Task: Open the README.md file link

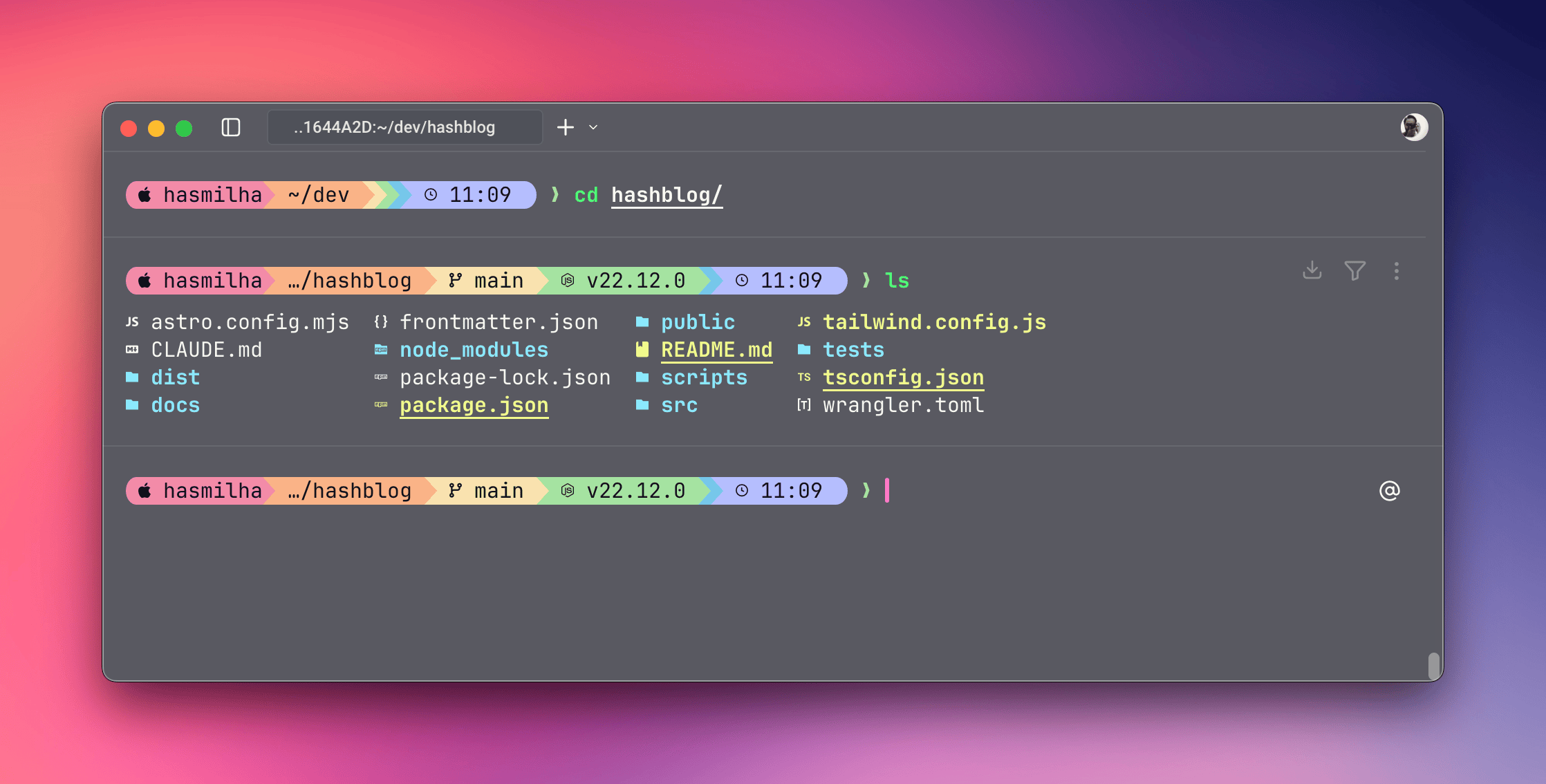Action: [x=716, y=350]
